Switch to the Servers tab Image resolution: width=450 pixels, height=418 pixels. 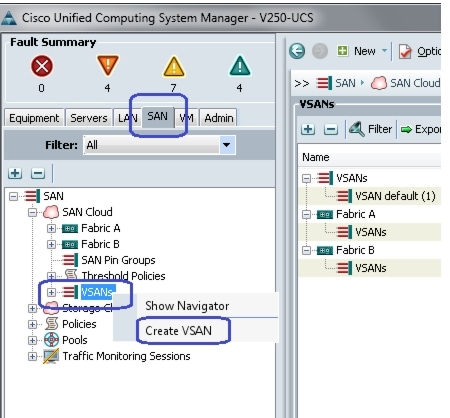(89, 118)
